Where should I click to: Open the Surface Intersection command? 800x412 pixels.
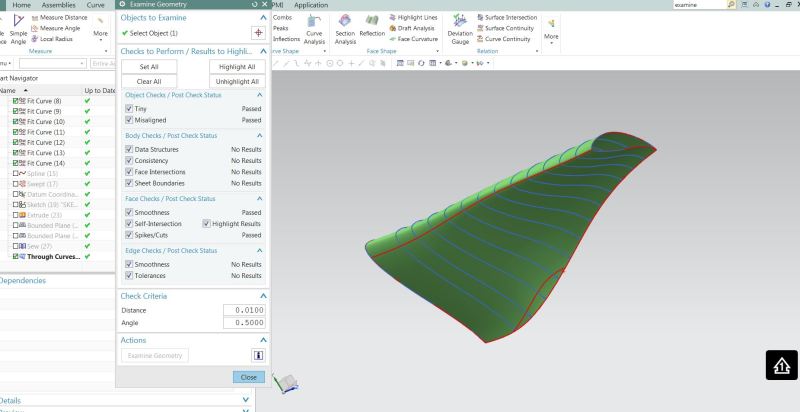pos(507,17)
